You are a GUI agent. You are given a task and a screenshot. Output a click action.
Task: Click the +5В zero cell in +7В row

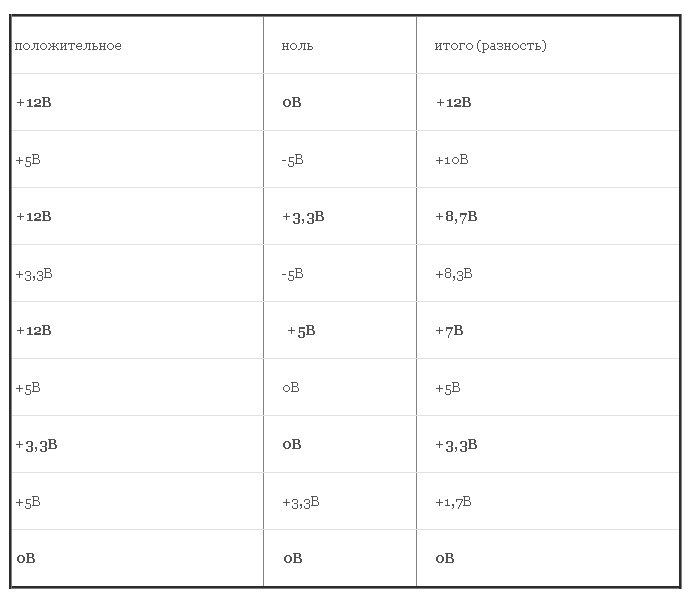click(301, 330)
